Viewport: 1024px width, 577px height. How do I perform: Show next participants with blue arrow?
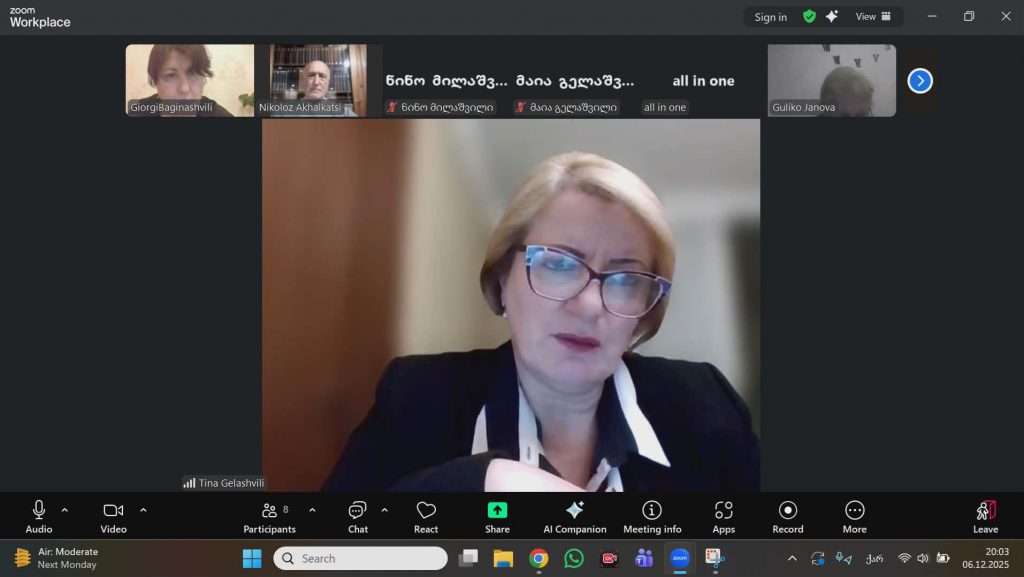point(920,81)
